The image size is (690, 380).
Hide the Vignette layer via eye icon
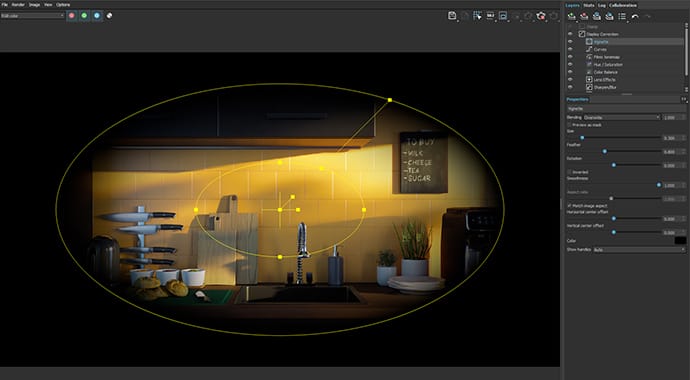(570, 41)
